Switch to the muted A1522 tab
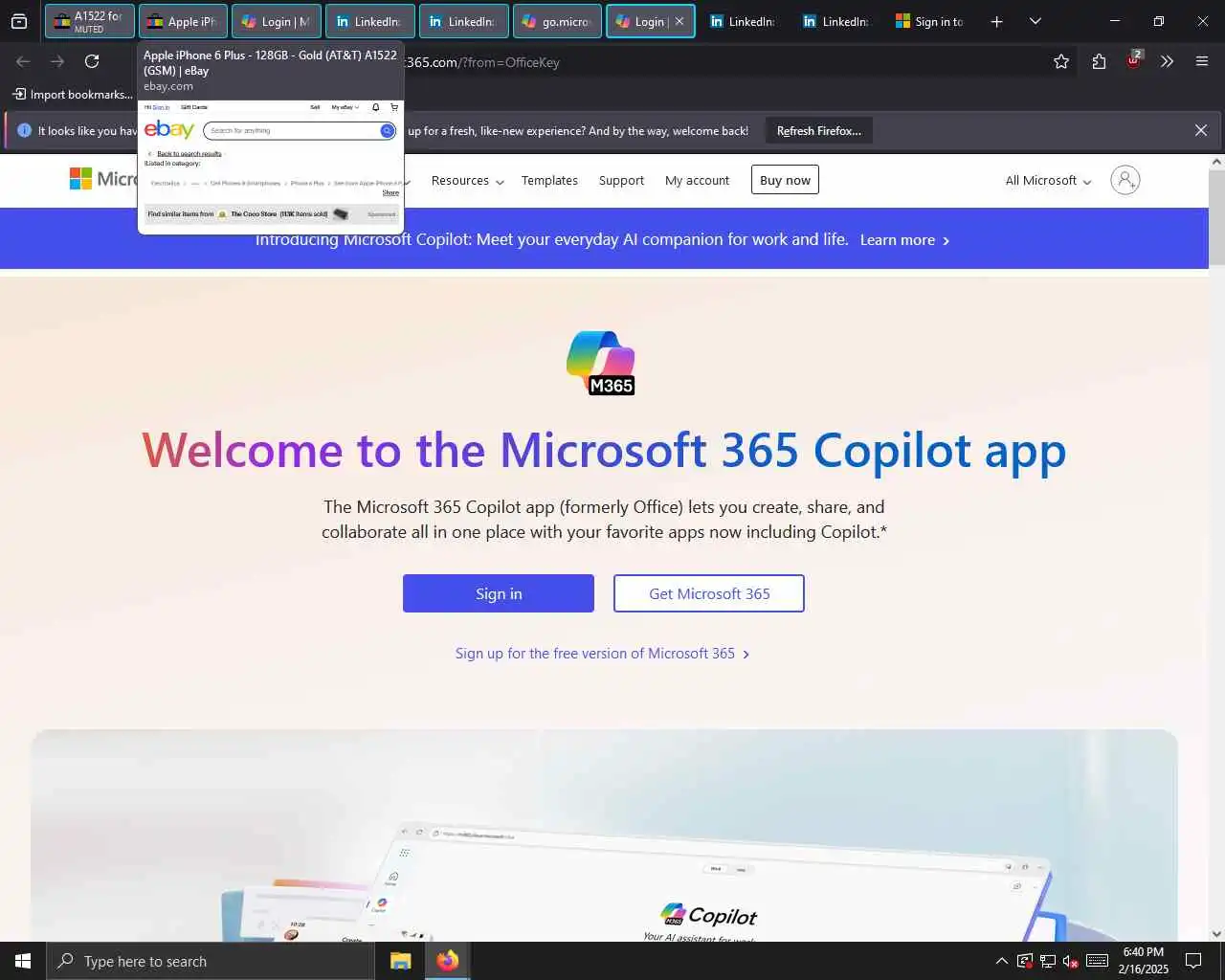The width and height of the screenshot is (1225, 980). [90, 21]
